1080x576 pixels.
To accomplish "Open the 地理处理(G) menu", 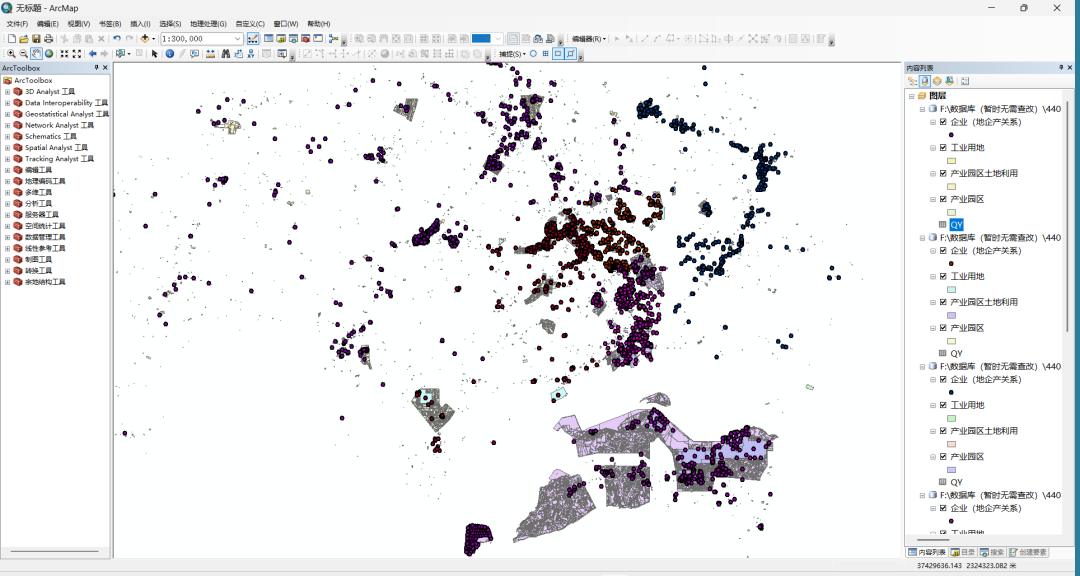I will pyautogui.click(x=208, y=23).
